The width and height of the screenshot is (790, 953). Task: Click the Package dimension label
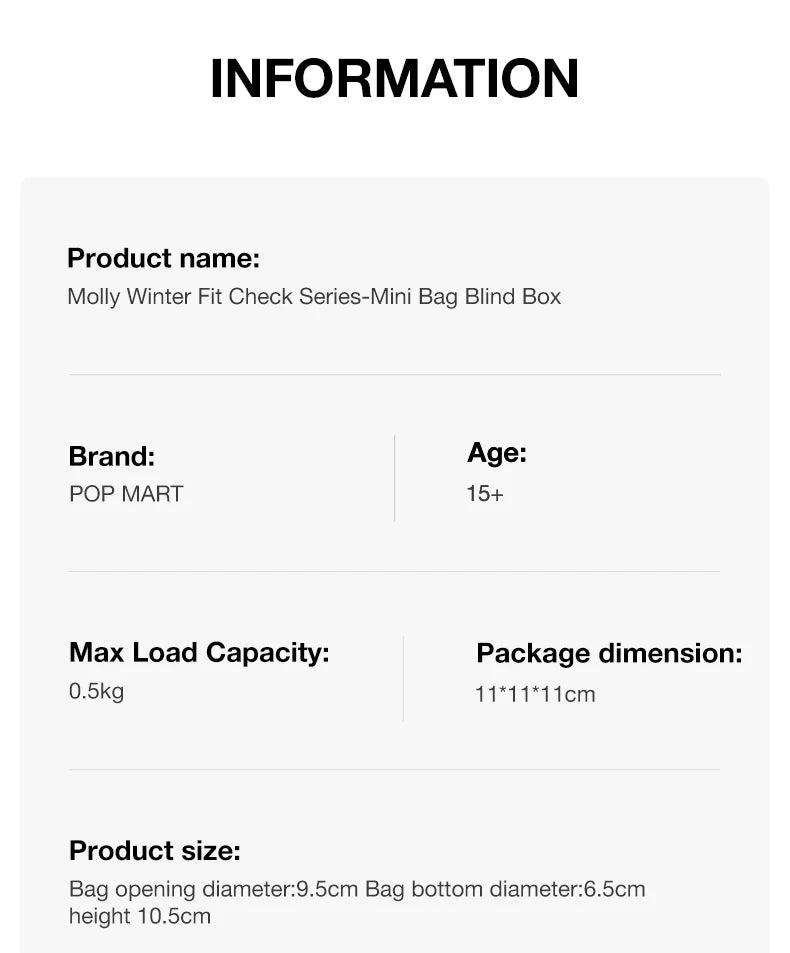609,653
